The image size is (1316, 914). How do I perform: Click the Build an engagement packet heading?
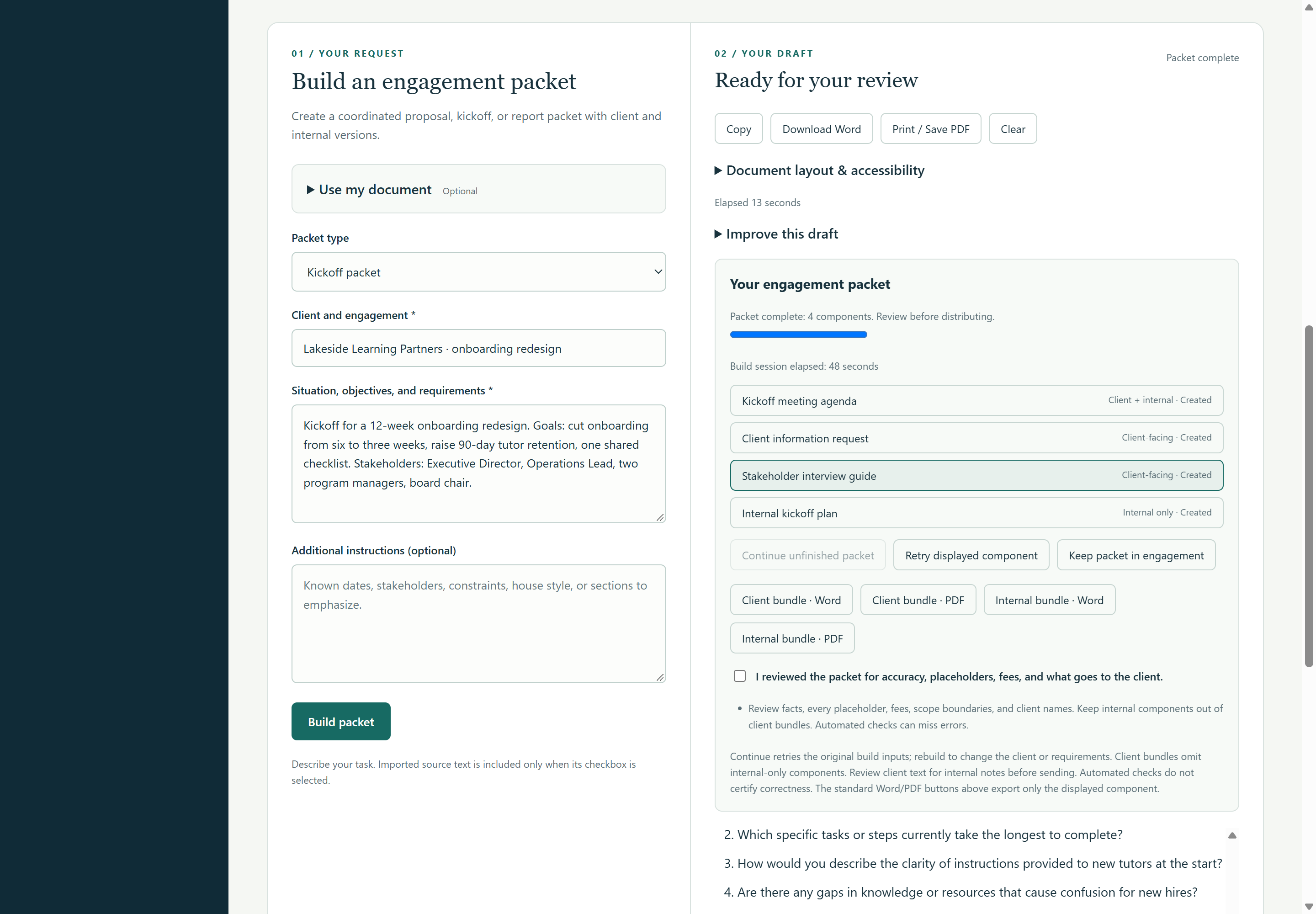434,81
